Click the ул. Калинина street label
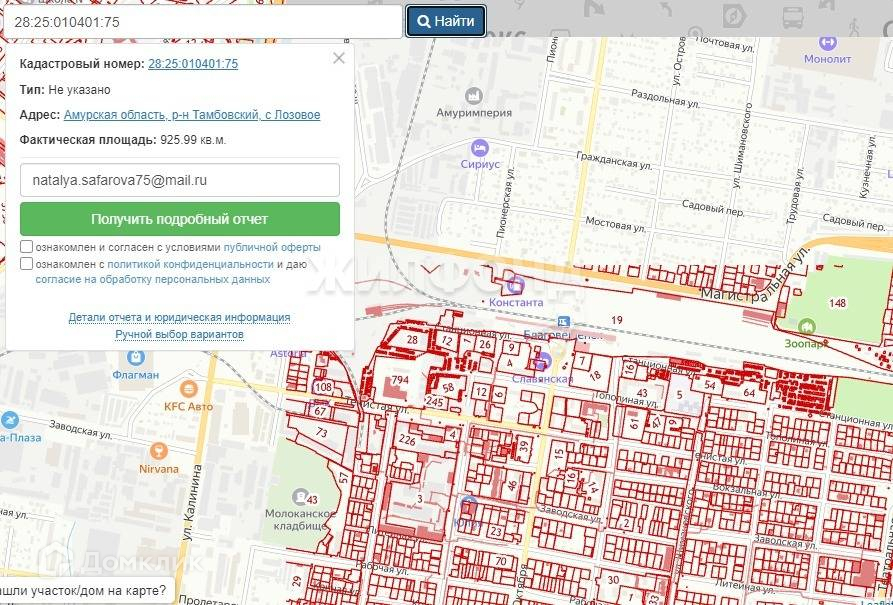This screenshot has height=605, width=893. point(192,502)
